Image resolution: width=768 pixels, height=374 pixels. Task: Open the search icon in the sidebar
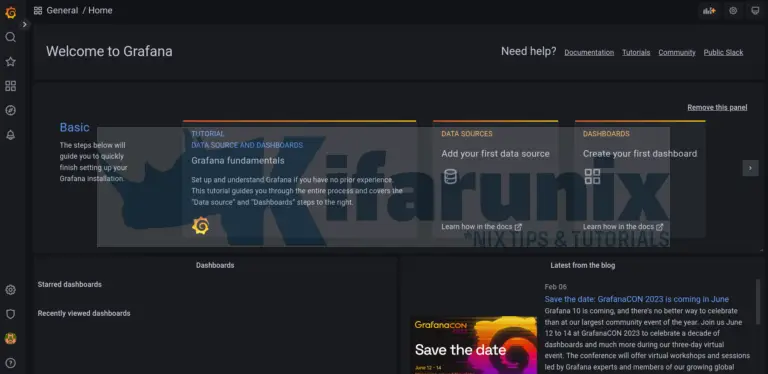pyautogui.click(x=10, y=37)
